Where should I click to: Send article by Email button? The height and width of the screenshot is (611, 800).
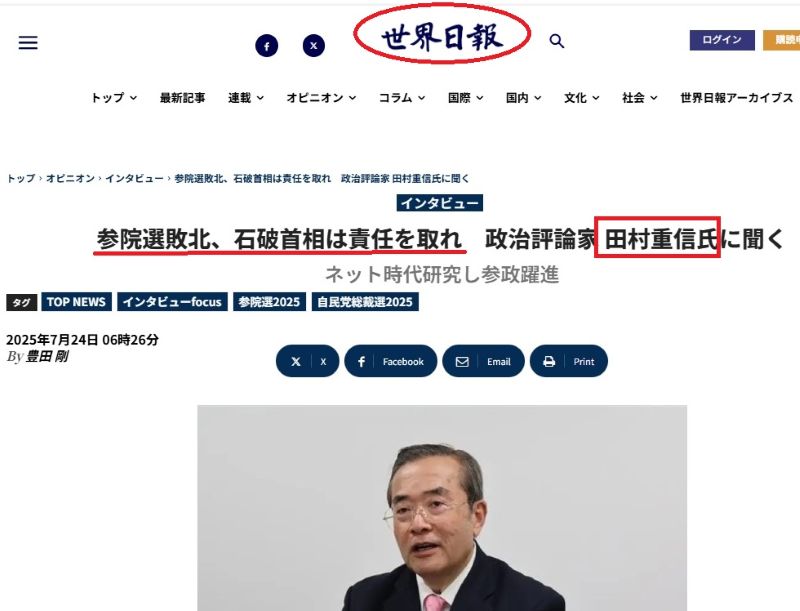pyautogui.click(x=484, y=361)
